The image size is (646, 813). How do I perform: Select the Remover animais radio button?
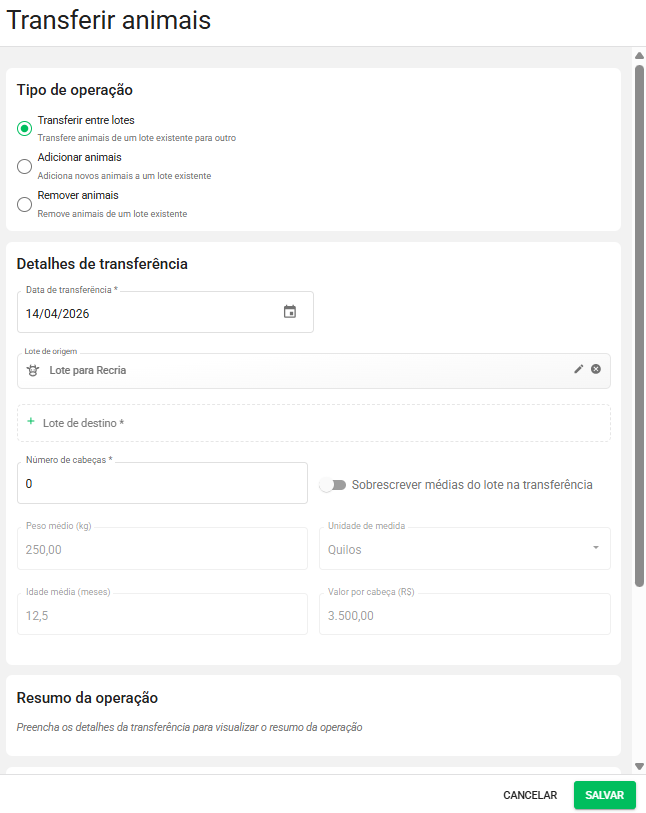[x=25, y=204]
